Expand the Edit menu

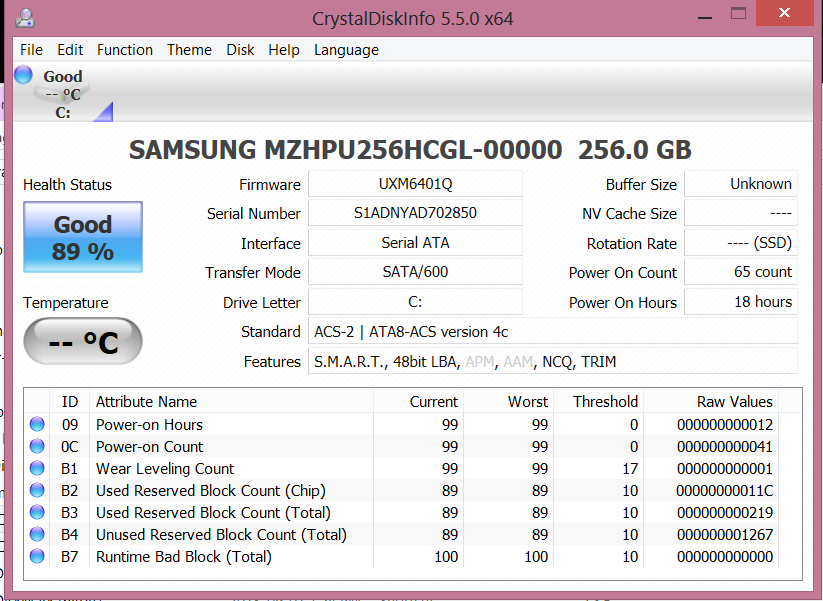pyautogui.click(x=70, y=50)
